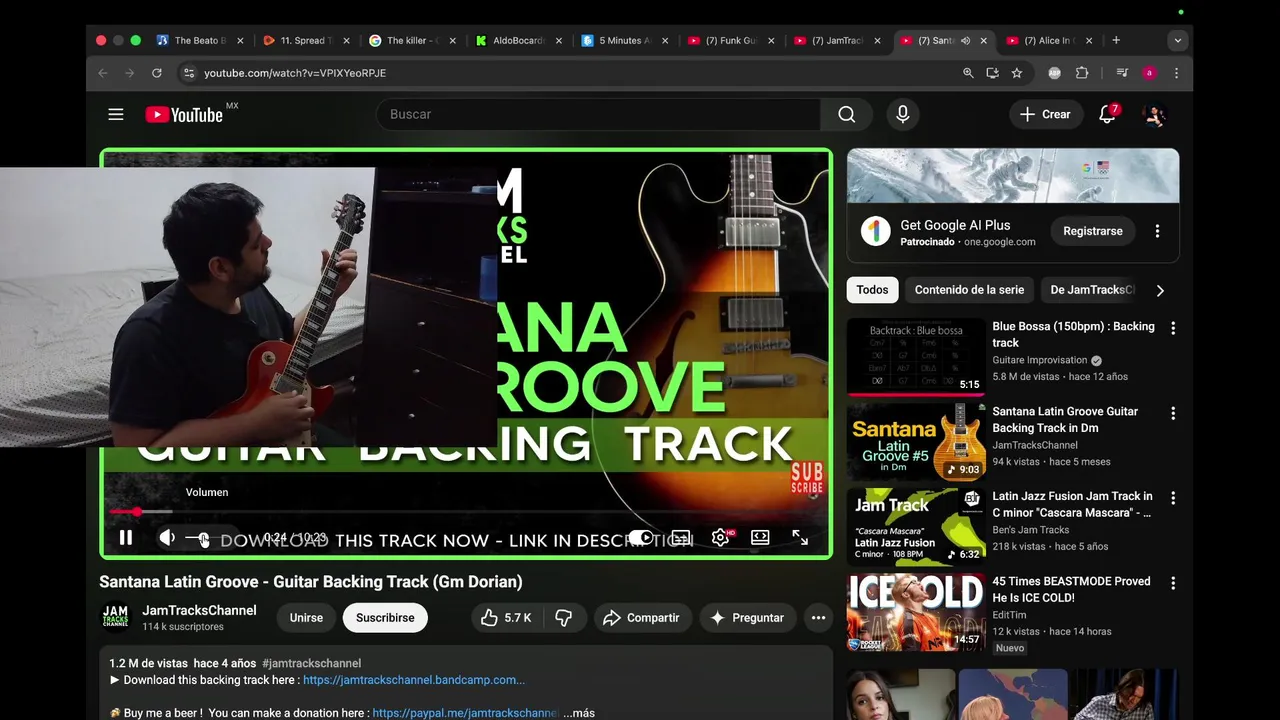Select the Contenido de la serie chip

tap(969, 290)
